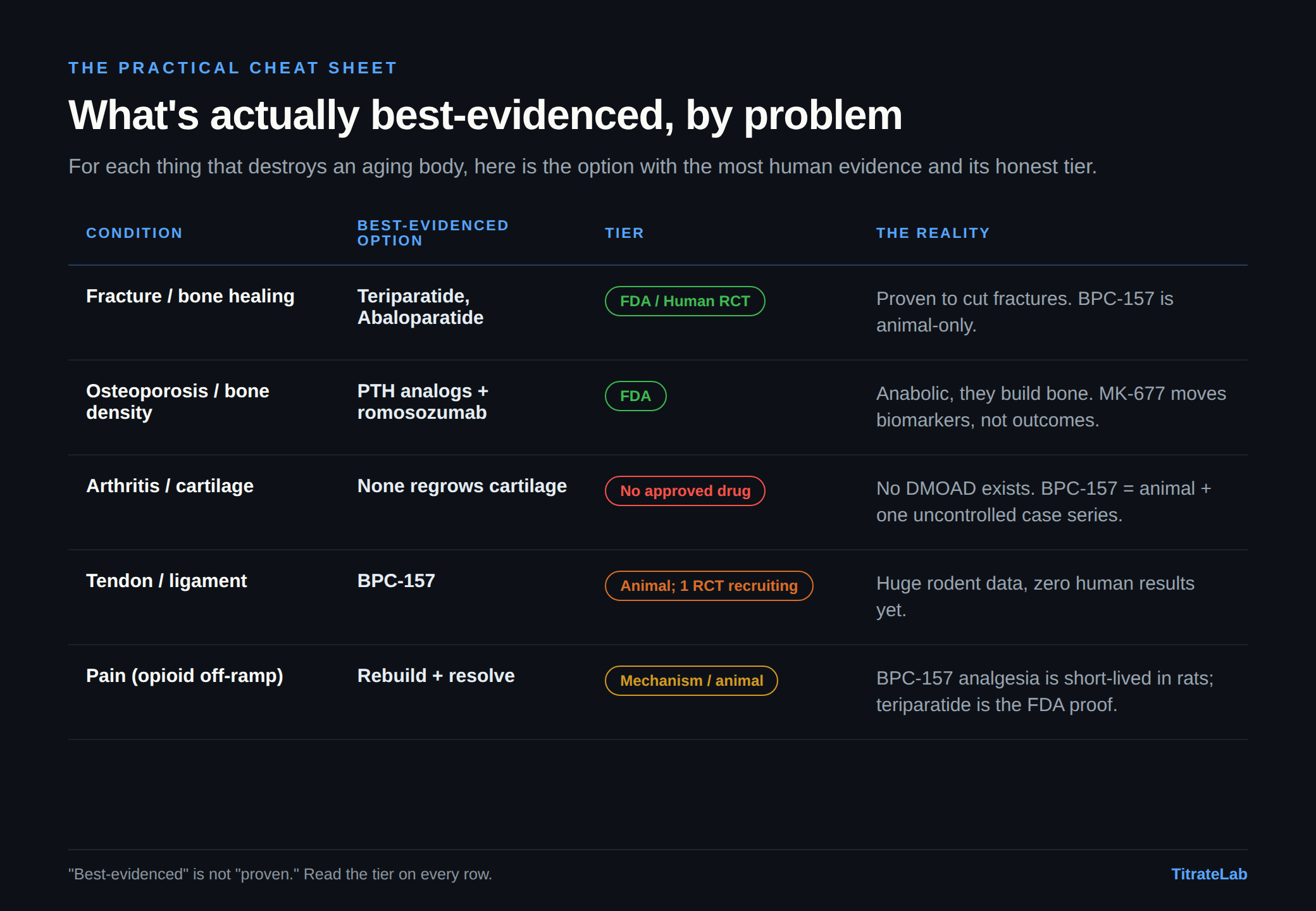The width and height of the screenshot is (1316, 911).
Task: Select 'Fracture / bone healing' condition cell
Action: coord(190,296)
